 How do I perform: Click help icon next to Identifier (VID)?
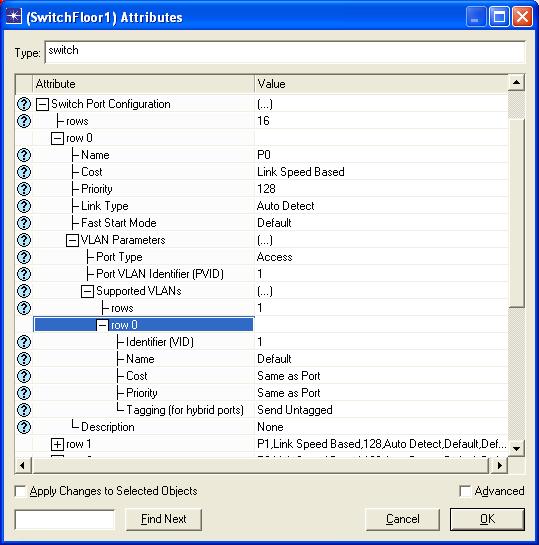click(x=24, y=342)
